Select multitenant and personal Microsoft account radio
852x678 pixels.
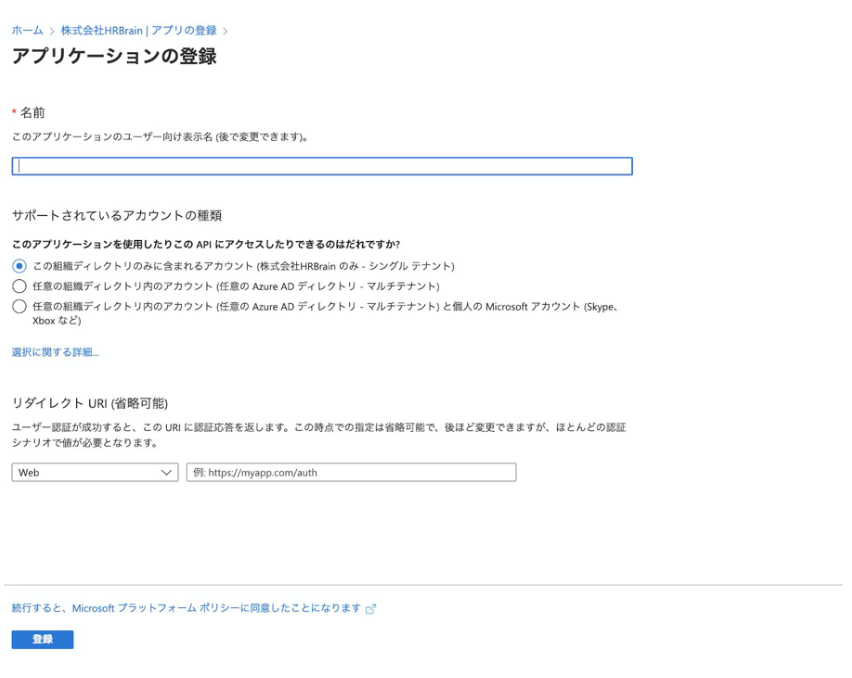coord(19,307)
